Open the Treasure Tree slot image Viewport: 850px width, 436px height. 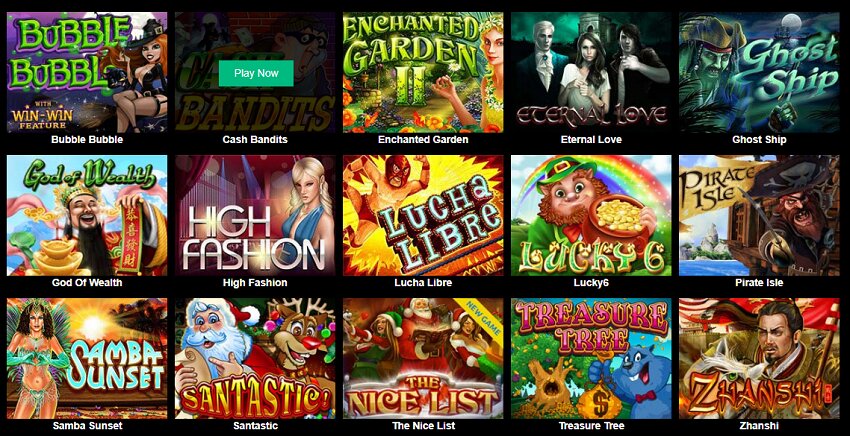591,358
